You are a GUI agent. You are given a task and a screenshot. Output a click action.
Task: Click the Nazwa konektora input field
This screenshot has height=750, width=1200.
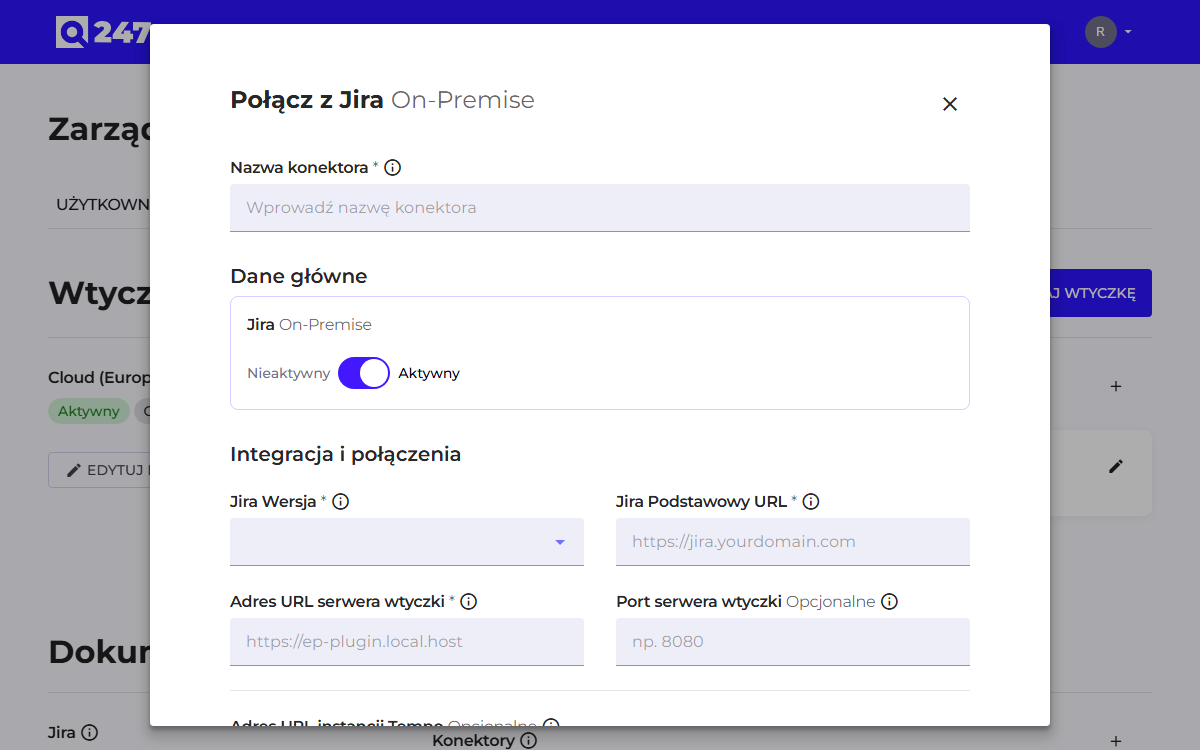click(600, 208)
